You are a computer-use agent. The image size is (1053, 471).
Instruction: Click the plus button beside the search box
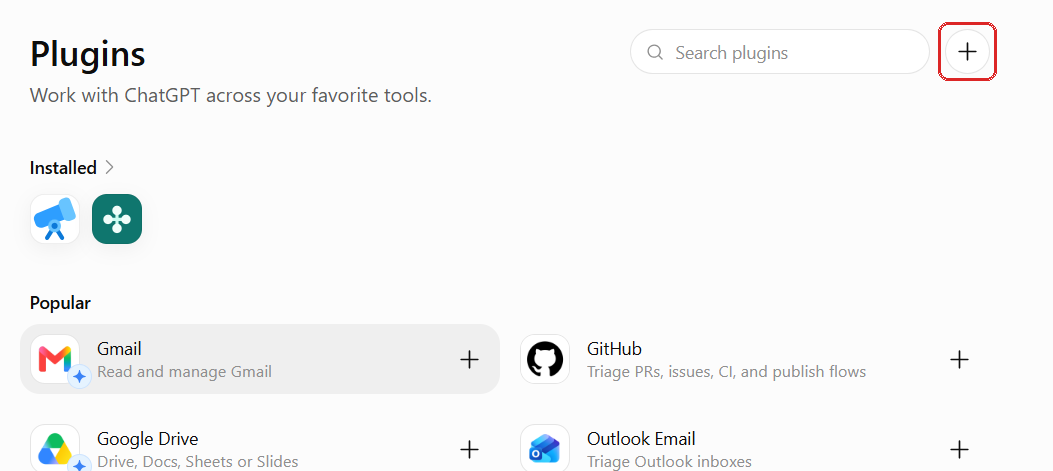pyautogui.click(x=967, y=52)
